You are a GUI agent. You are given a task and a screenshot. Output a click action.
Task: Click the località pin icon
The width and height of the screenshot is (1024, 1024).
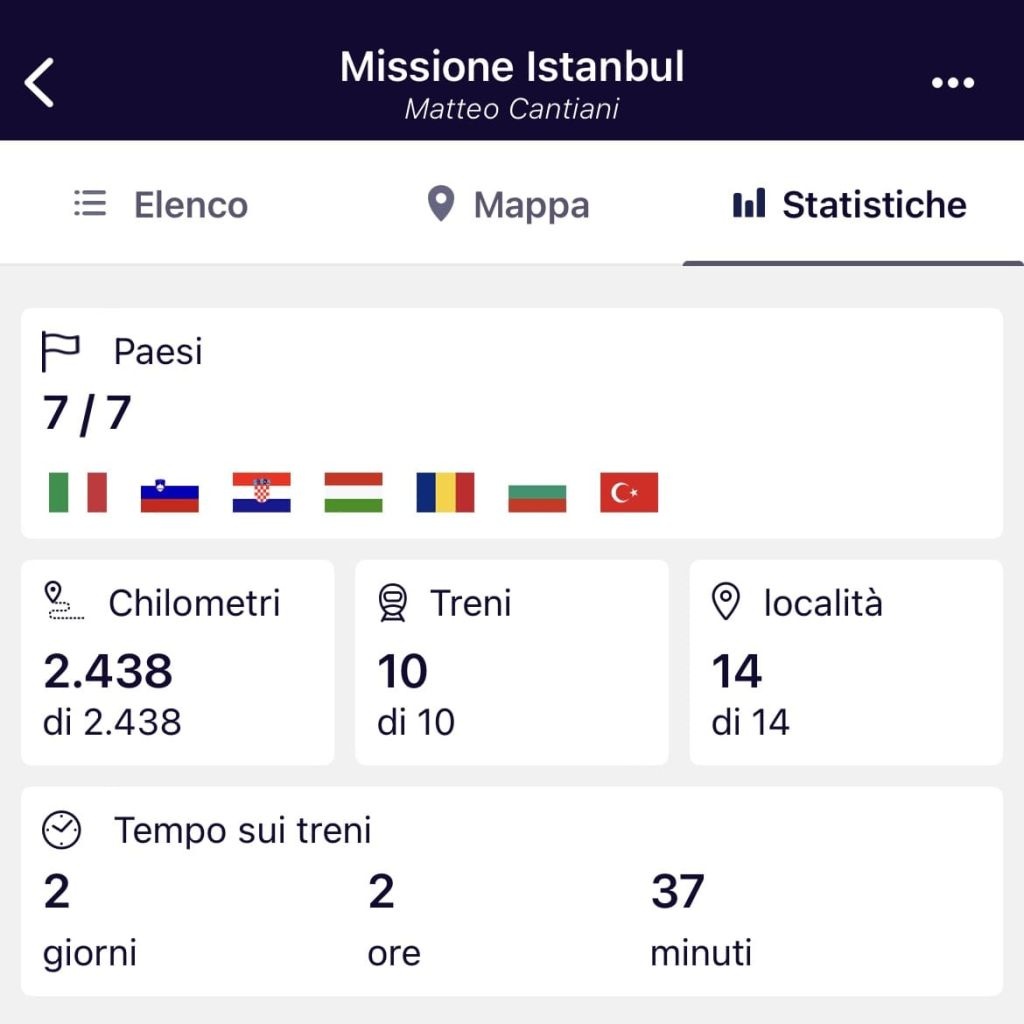point(725,603)
